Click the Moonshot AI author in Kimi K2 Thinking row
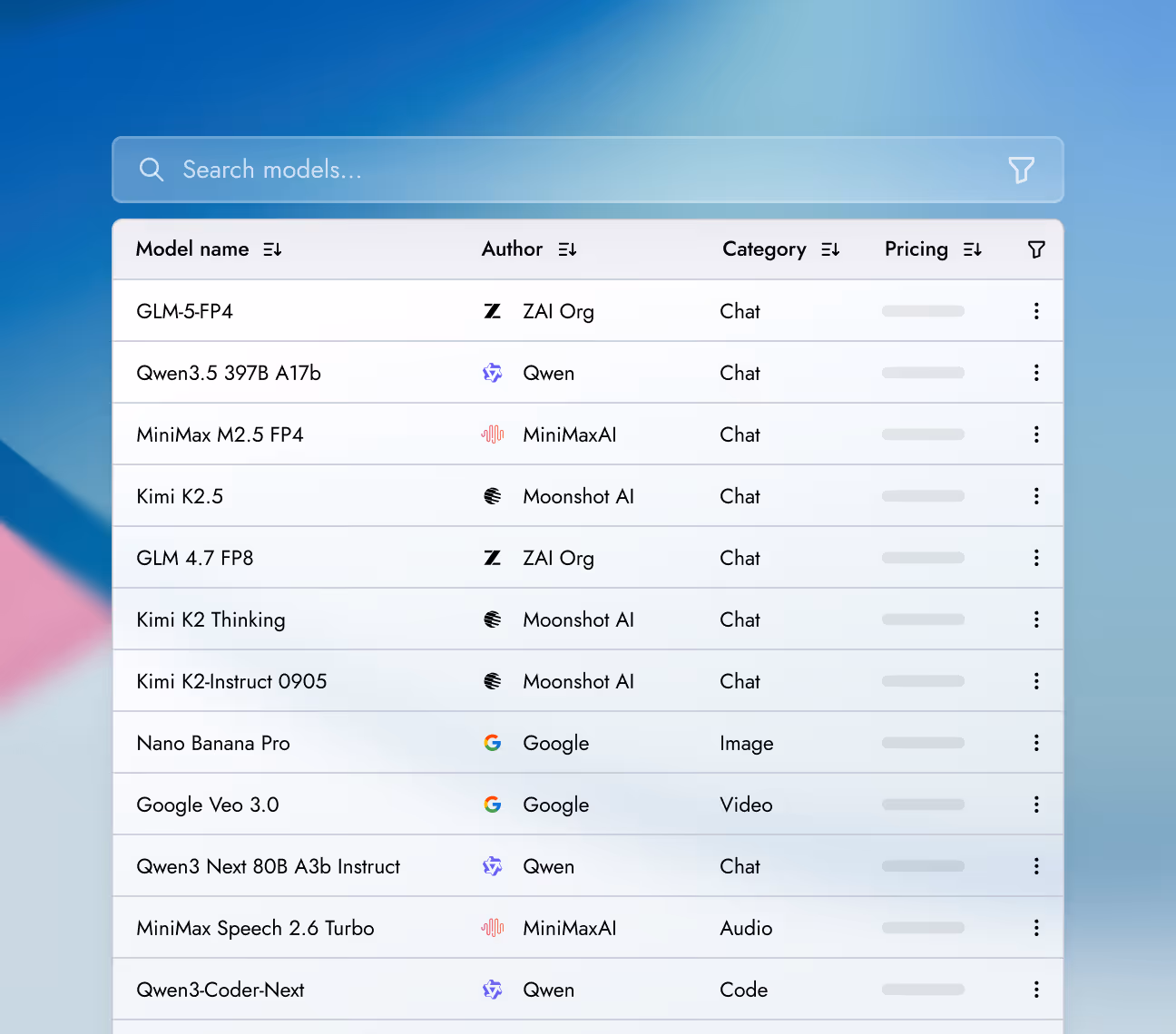The width and height of the screenshot is (1176, 1034). coord(579,619)
